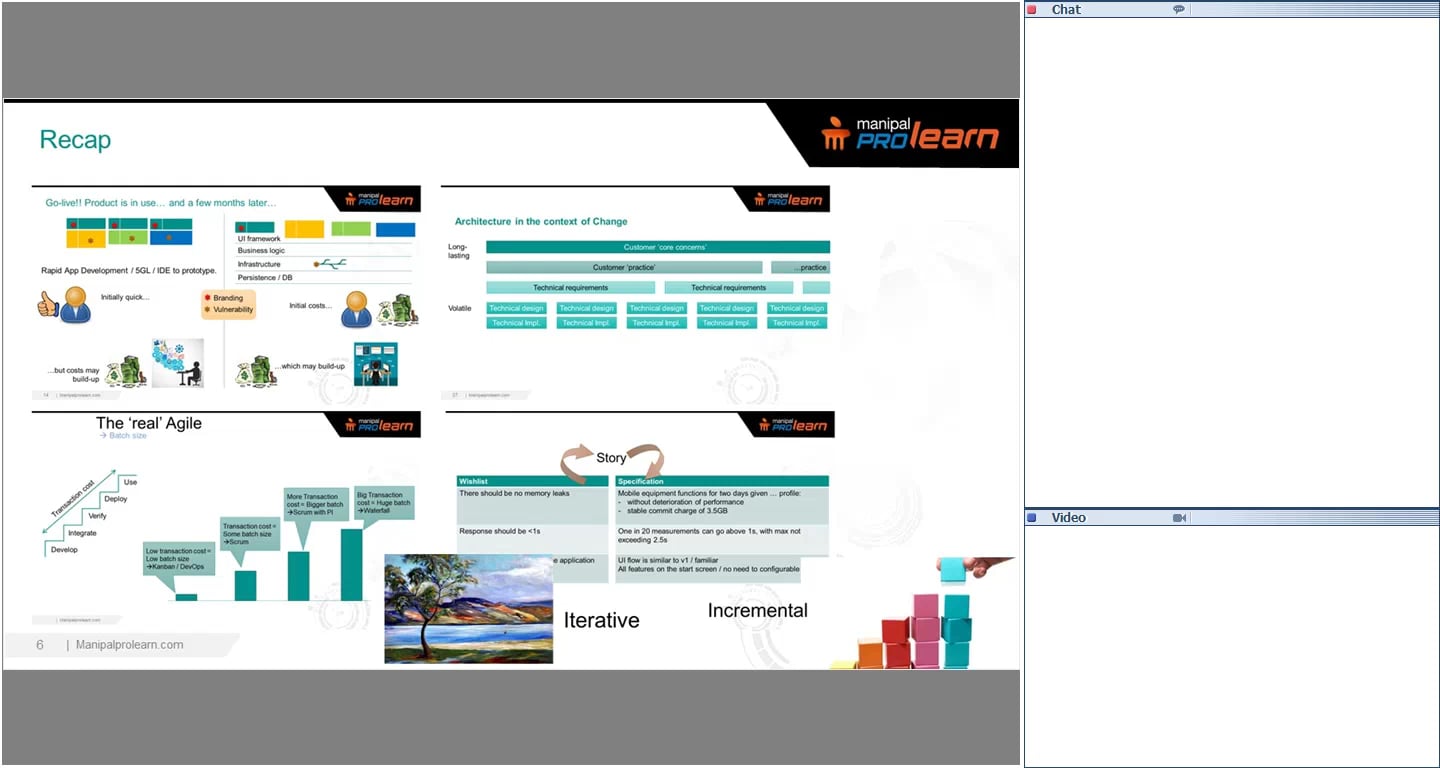Click the Video panel title

click(x=1068, y=518)
